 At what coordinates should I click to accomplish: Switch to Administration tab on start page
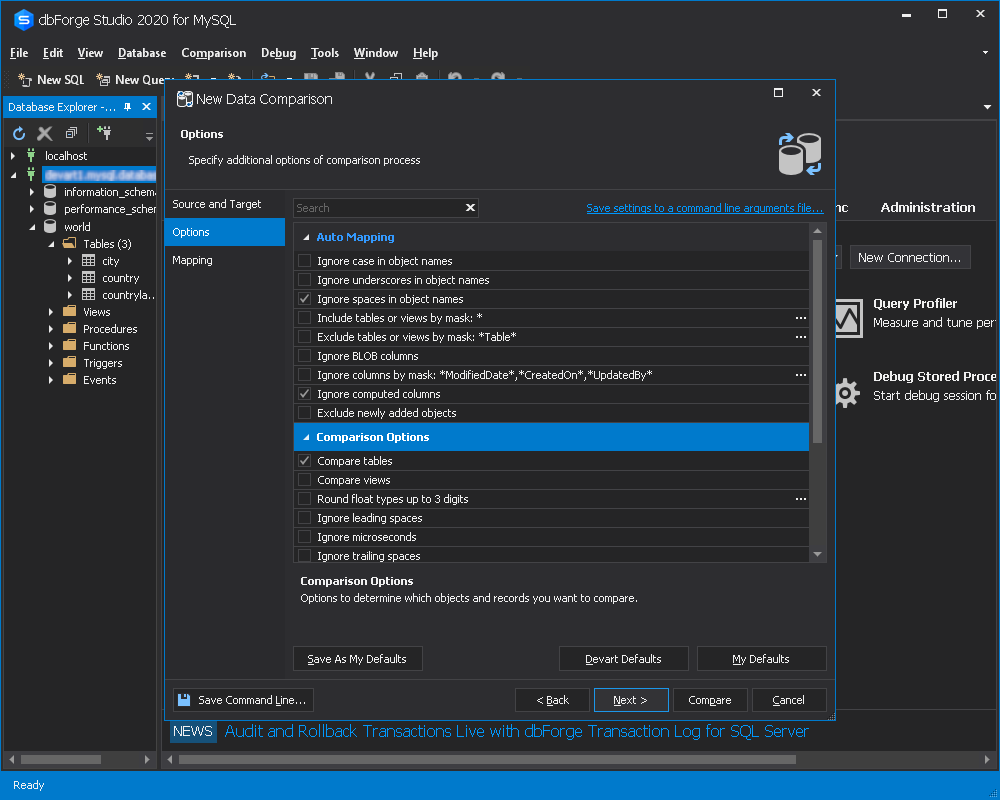coord(927,207)
